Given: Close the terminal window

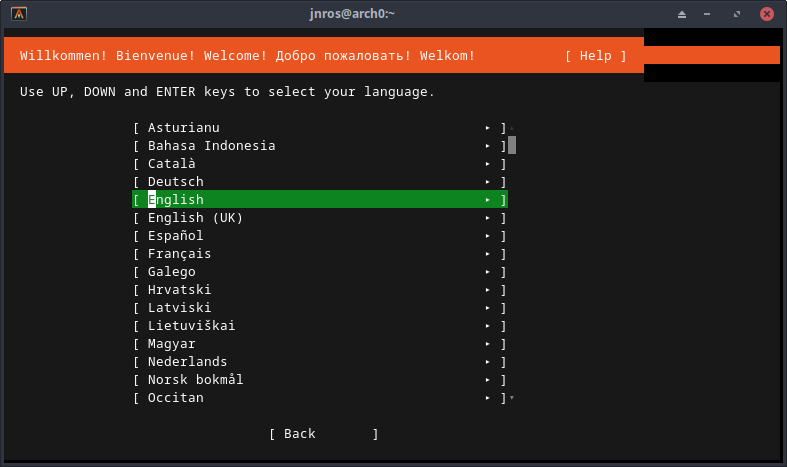Looking at the screenshot, I should [x=766, y=14].
